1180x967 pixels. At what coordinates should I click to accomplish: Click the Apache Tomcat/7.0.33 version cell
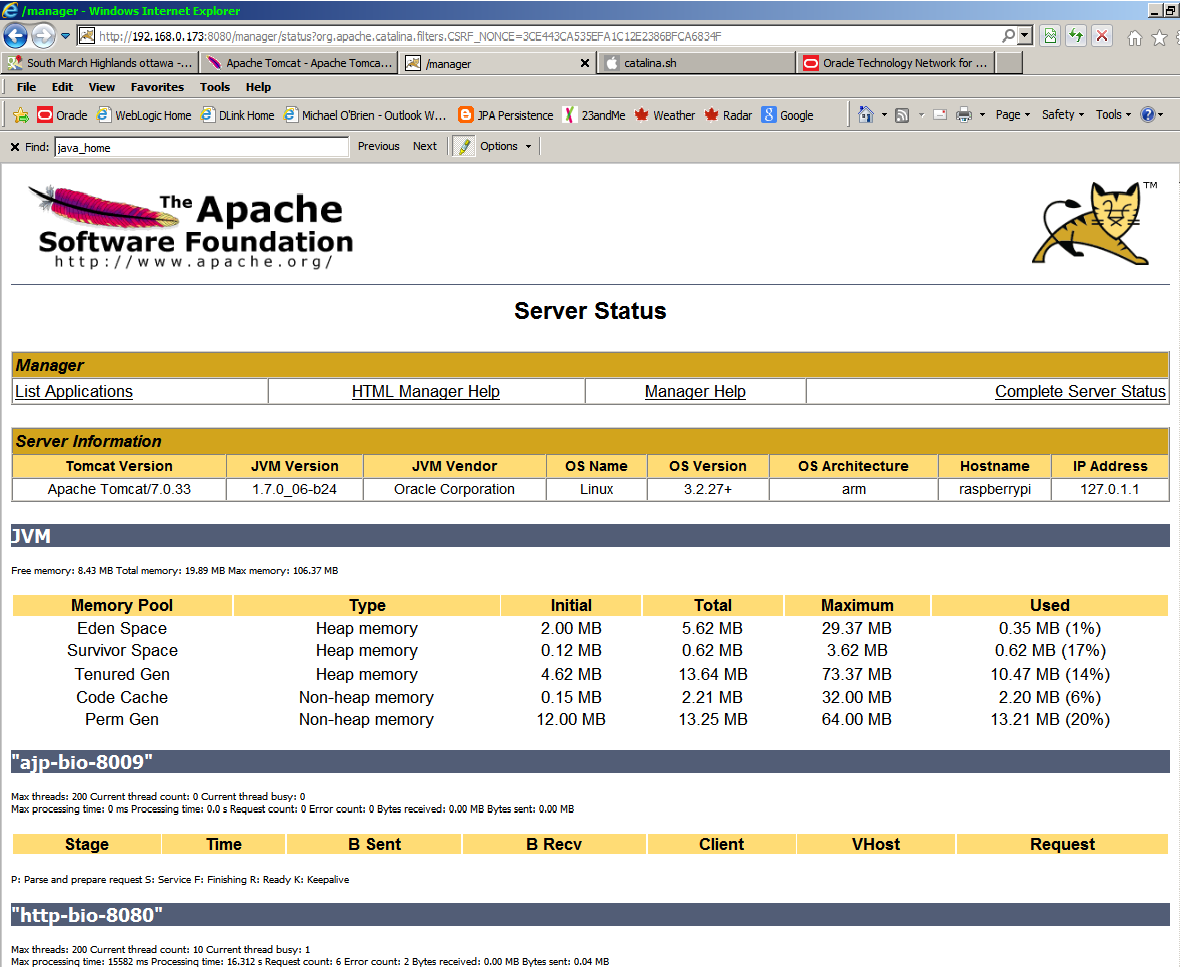coord(119,489)
